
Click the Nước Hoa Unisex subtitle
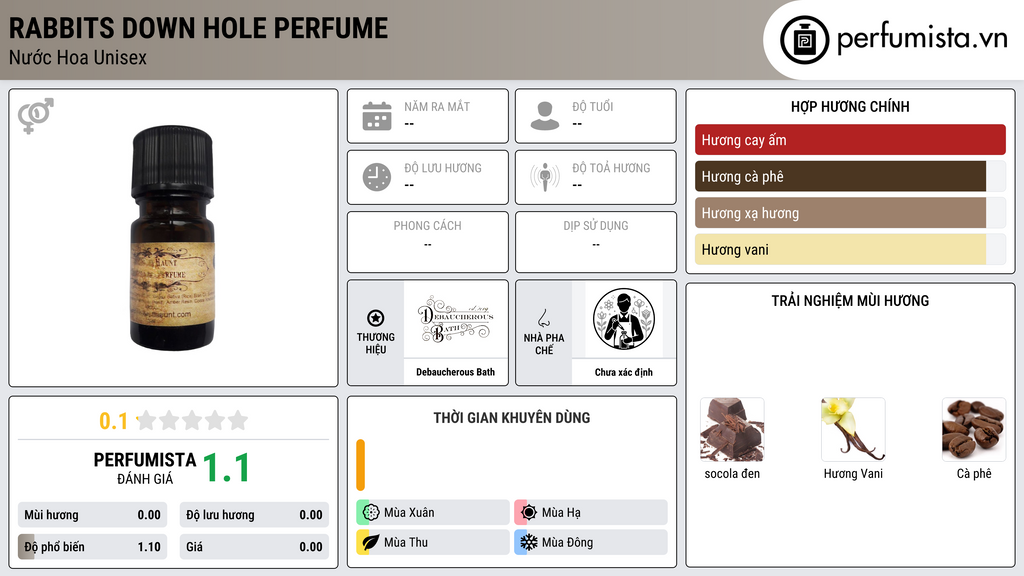(x=78, y=58)
